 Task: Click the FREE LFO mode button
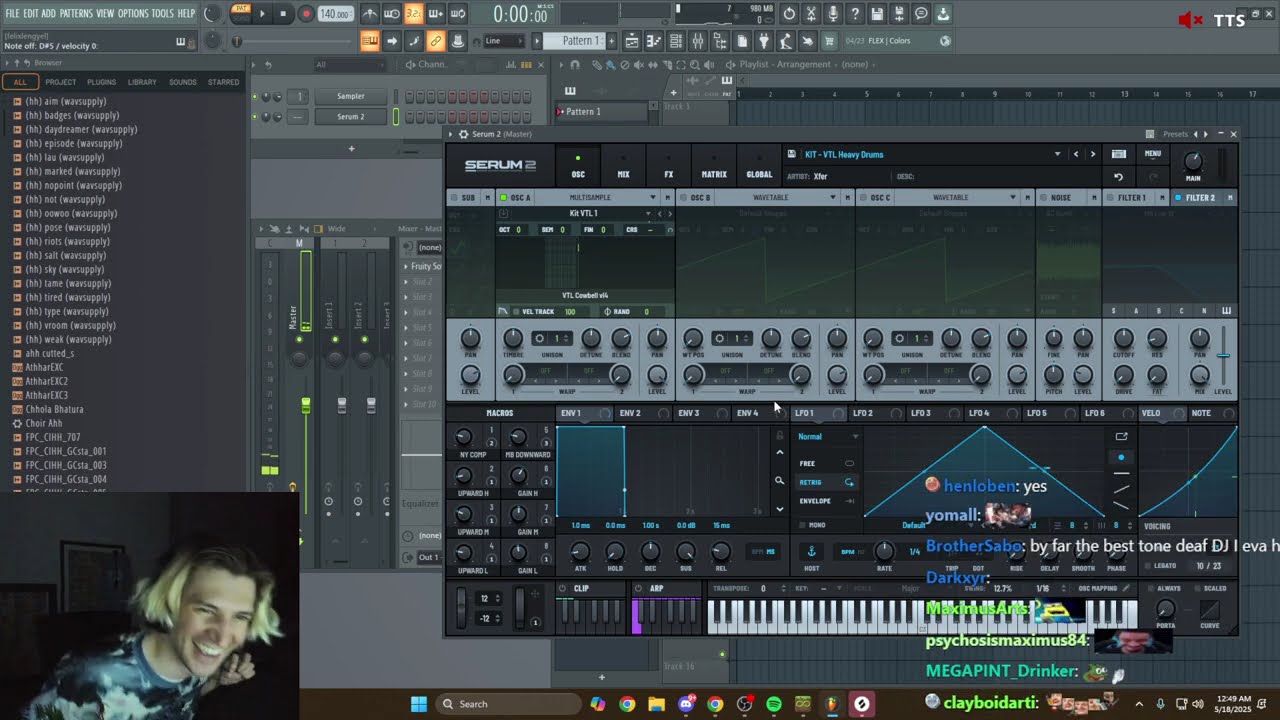coord(826,464)
